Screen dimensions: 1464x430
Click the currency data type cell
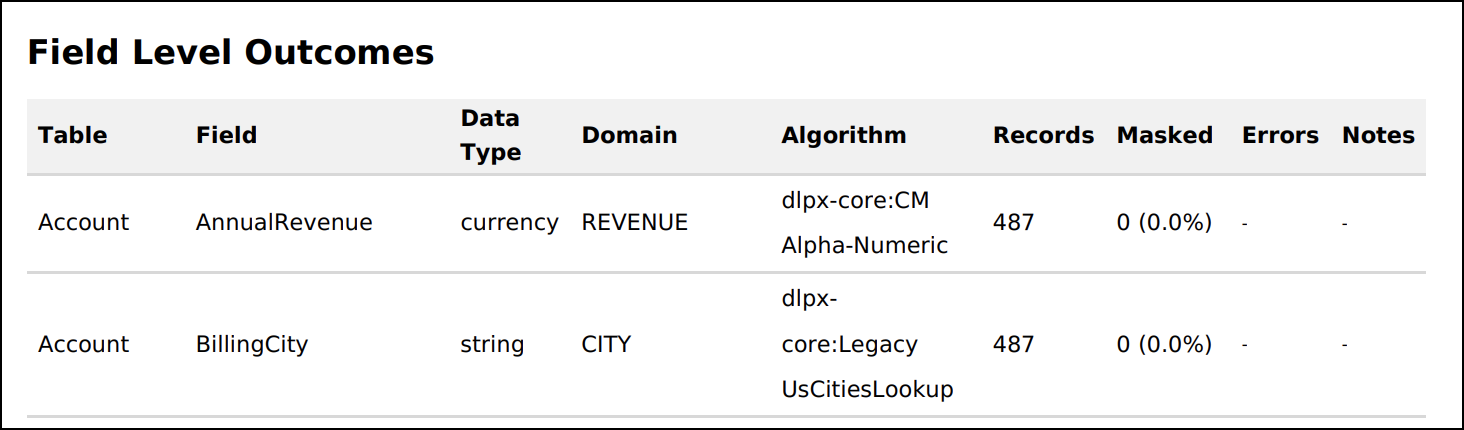click(x=509, y=223)
